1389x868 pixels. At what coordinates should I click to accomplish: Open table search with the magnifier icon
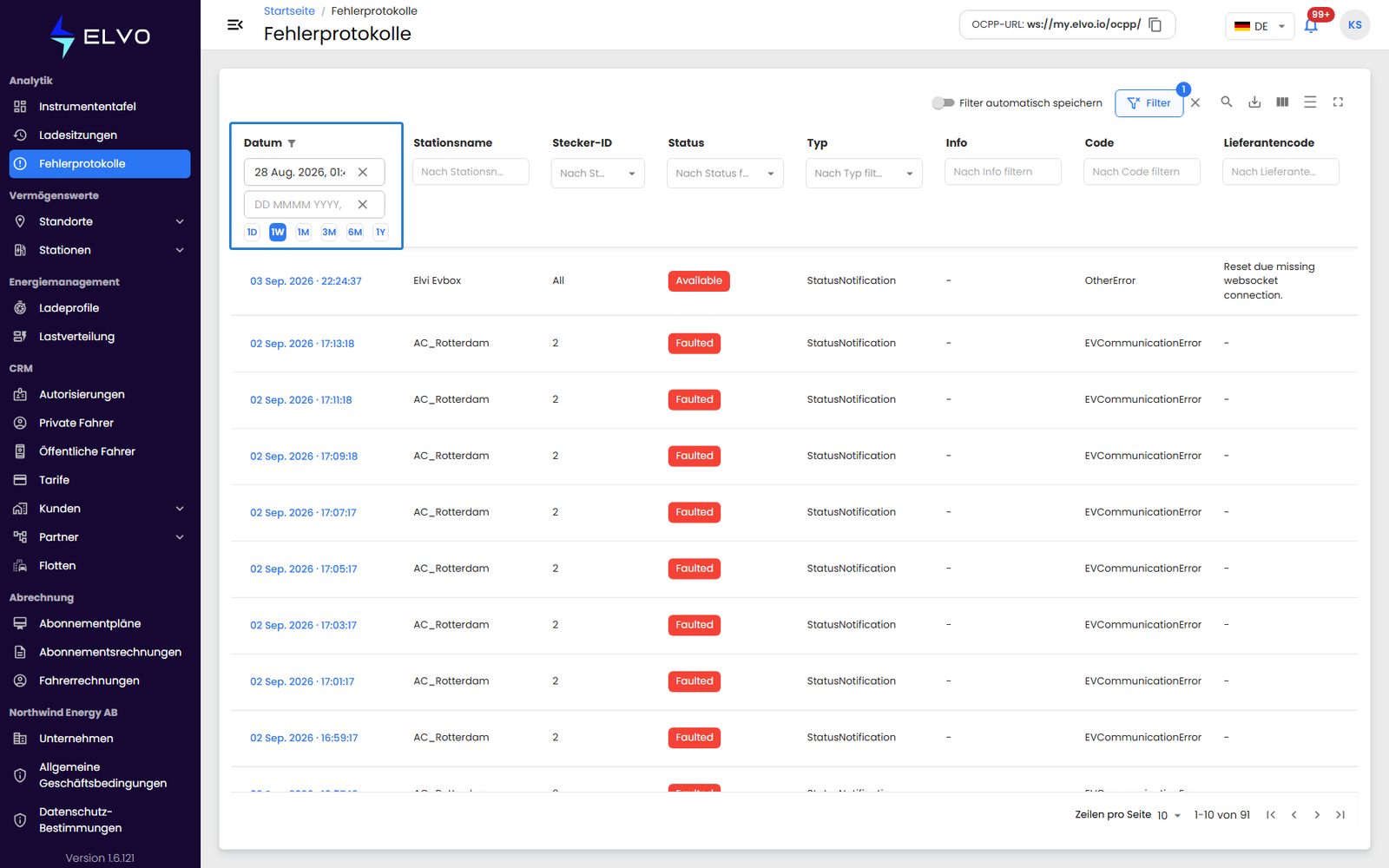1227,102
